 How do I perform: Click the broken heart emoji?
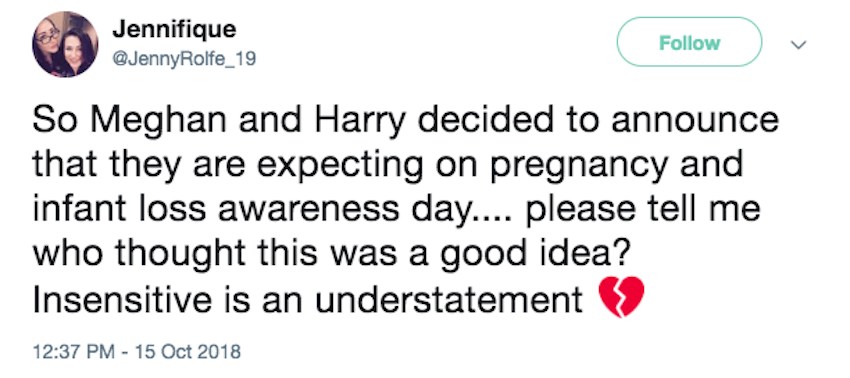coord(621,297)
